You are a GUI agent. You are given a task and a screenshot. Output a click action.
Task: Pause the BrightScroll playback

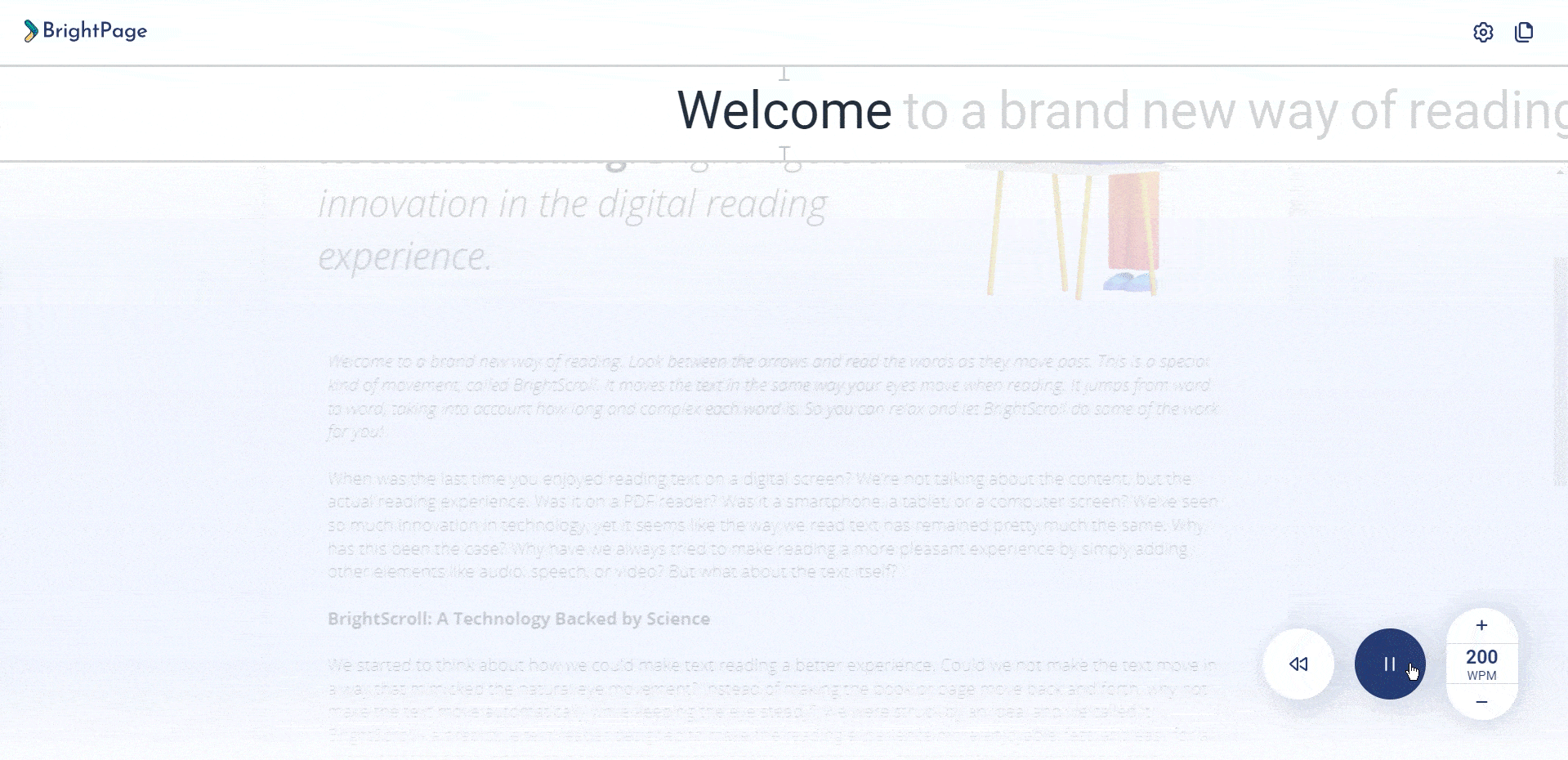(1389, 664)
